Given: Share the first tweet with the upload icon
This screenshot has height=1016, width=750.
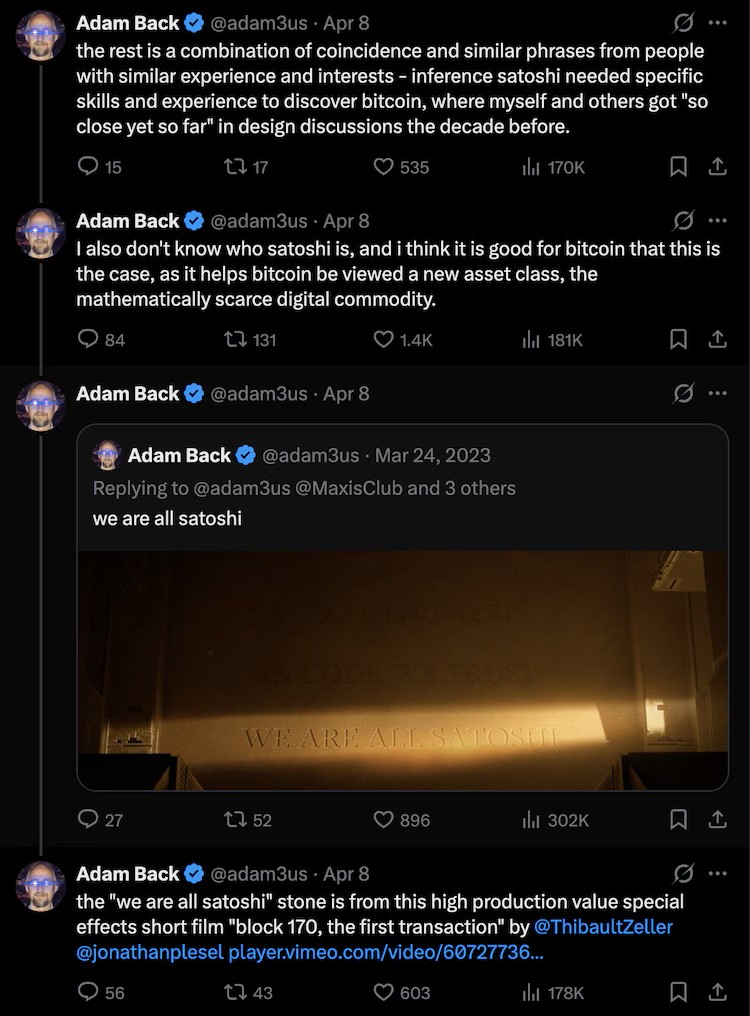Looking at the screenshot, I should coord(717,167).
